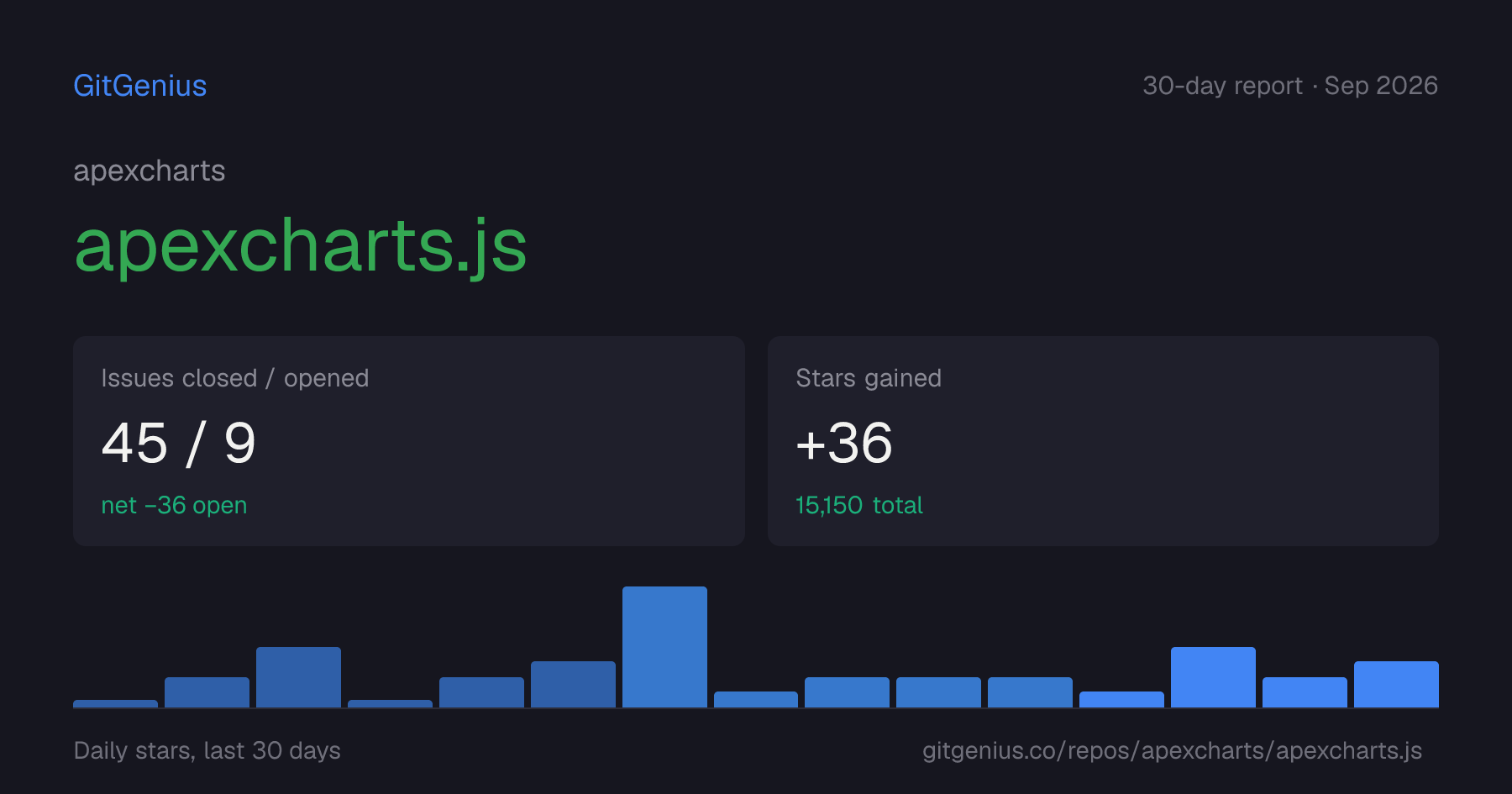This screenshot has height=794, width=1512.
Task: Click the tallest bar in the daily stars chart
Action: click(x=664, y=647)
